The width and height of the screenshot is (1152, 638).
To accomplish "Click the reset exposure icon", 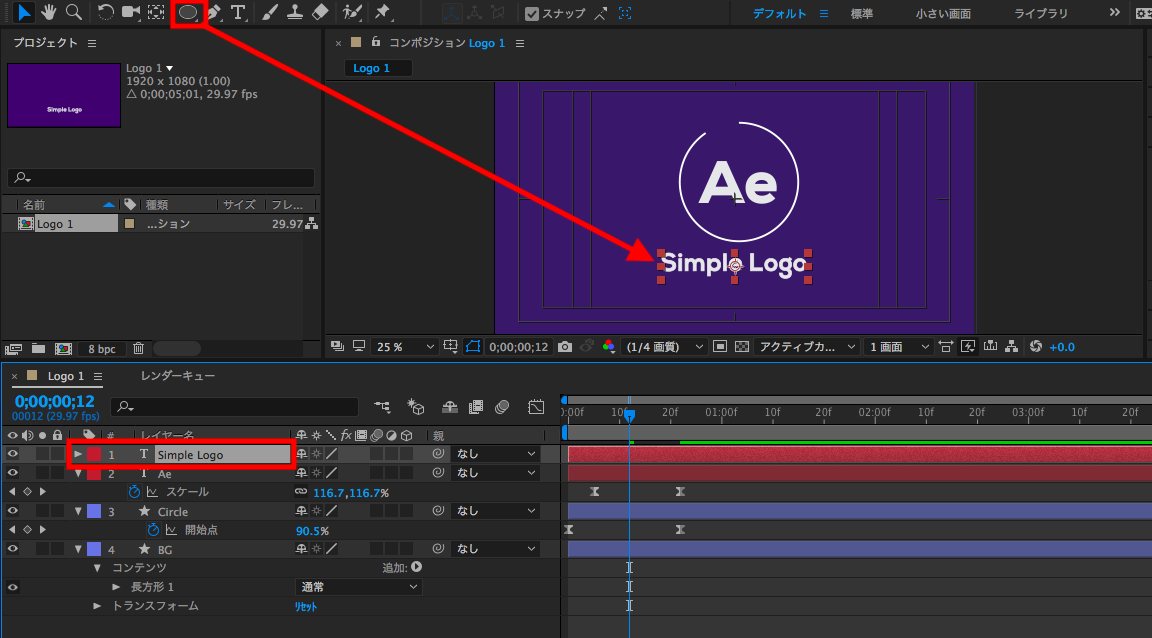I will click(1036, 347).
